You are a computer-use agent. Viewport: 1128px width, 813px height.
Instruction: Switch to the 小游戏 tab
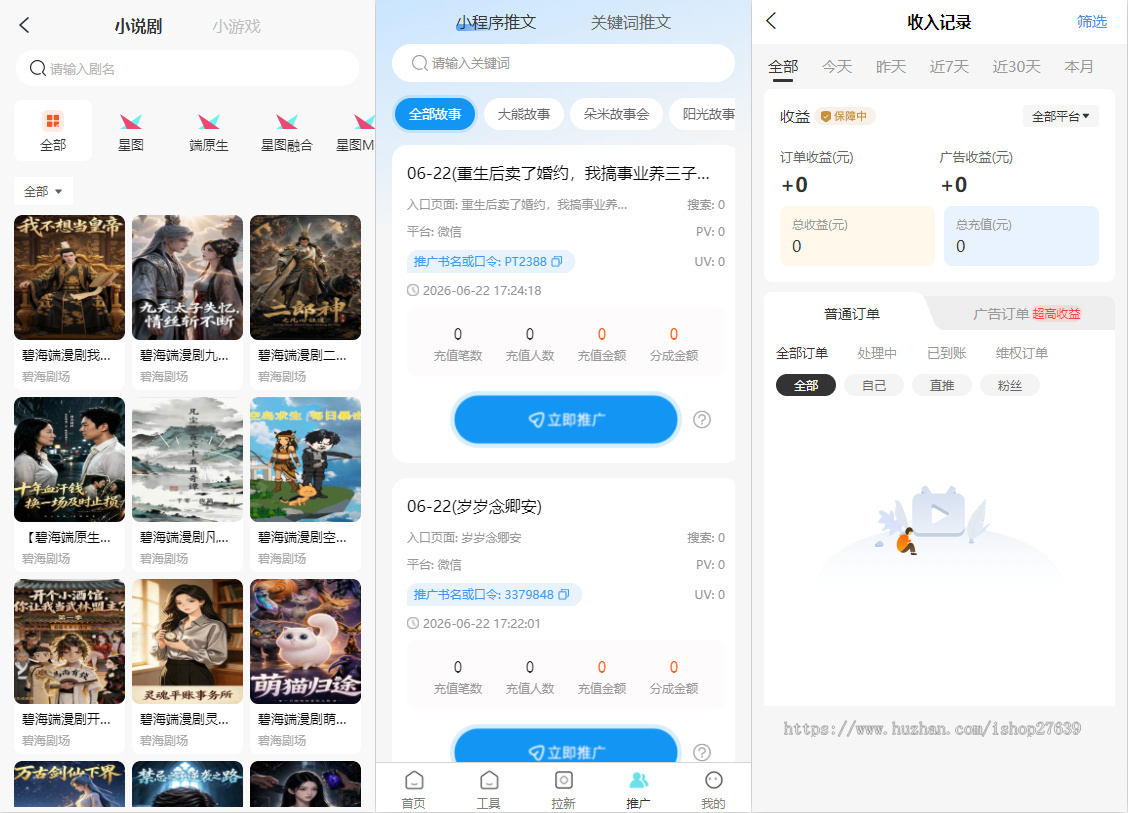(x=236, y=27)
